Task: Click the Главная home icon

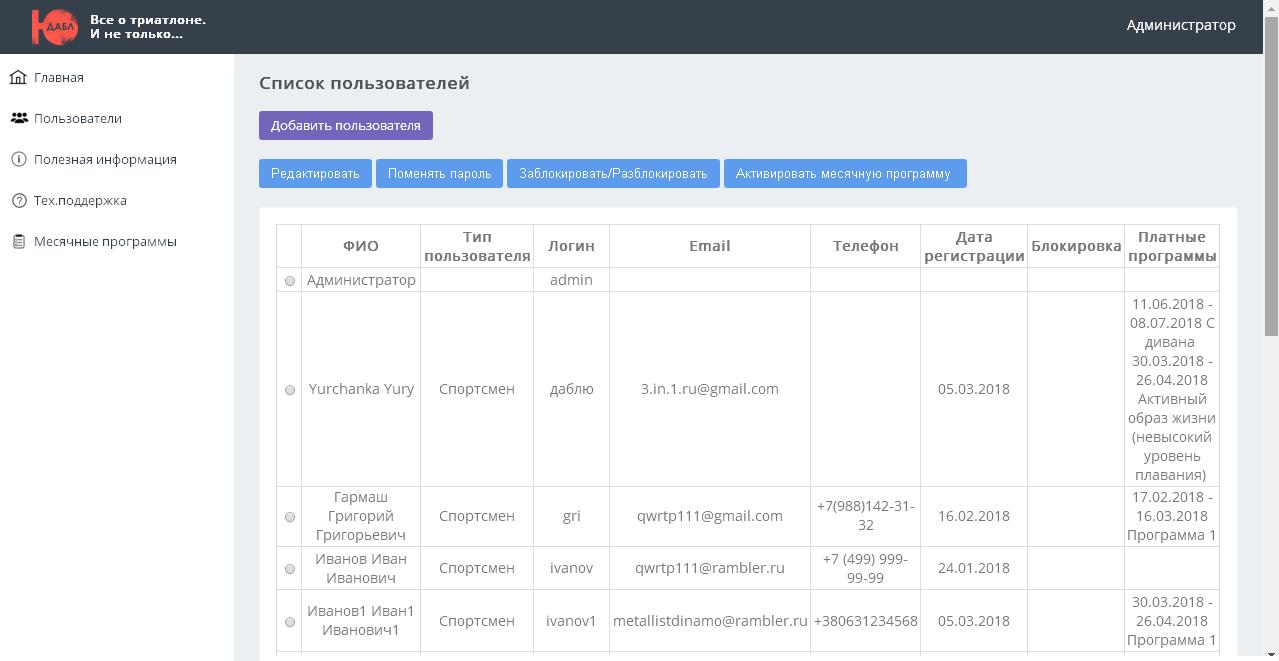Action: tap(18, 77)
